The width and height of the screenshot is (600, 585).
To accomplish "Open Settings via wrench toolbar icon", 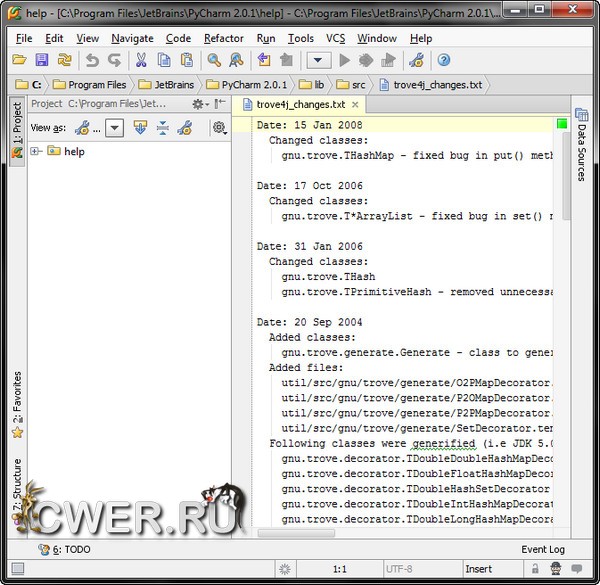I will point(416,60).
